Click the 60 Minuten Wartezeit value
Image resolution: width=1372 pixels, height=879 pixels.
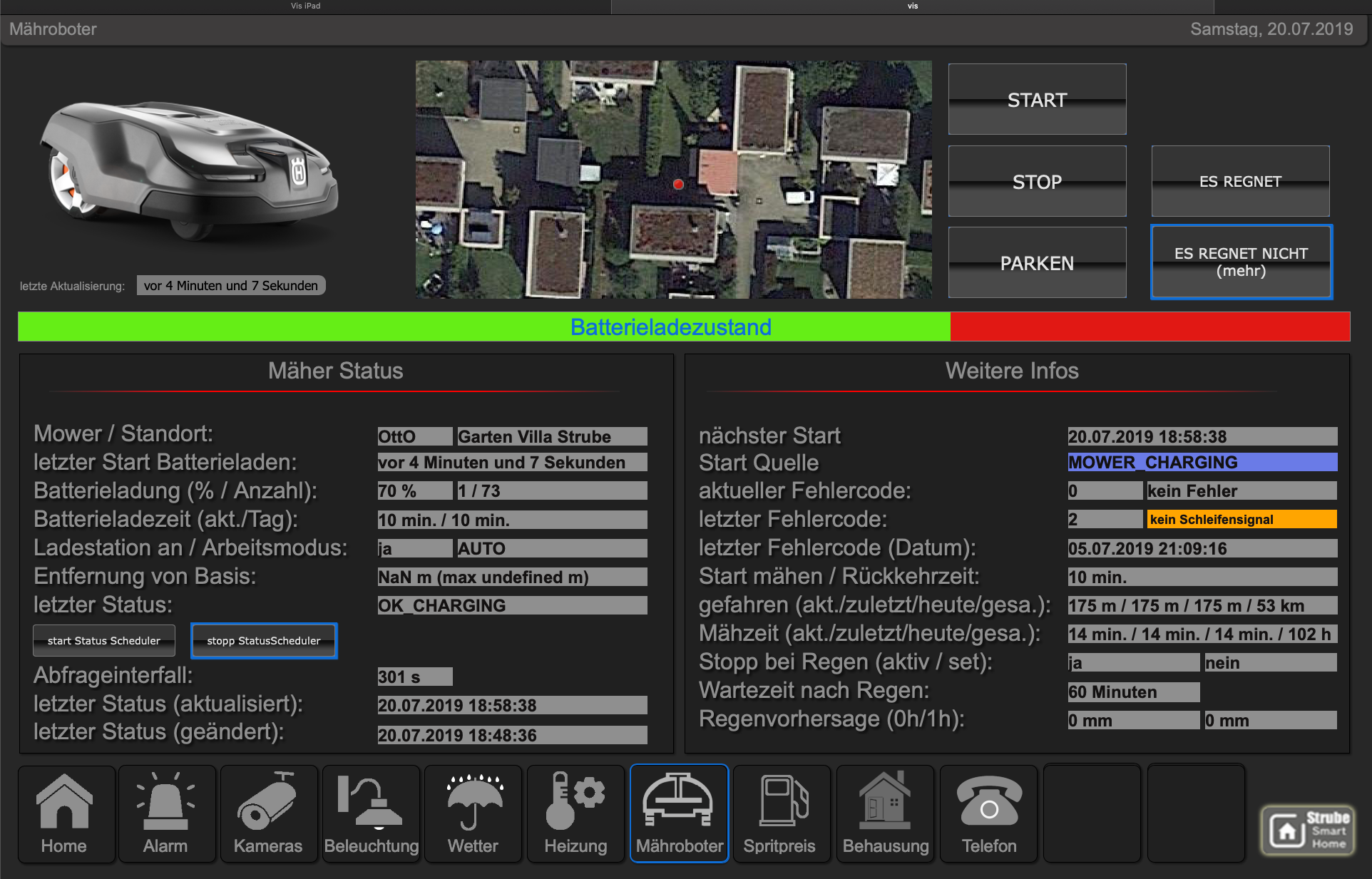click(x=1134, y=692)
